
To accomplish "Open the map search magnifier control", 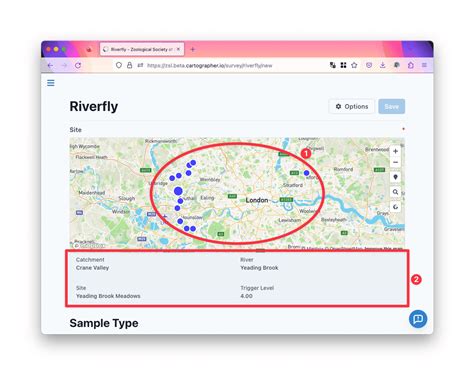I will coord(395,192).
